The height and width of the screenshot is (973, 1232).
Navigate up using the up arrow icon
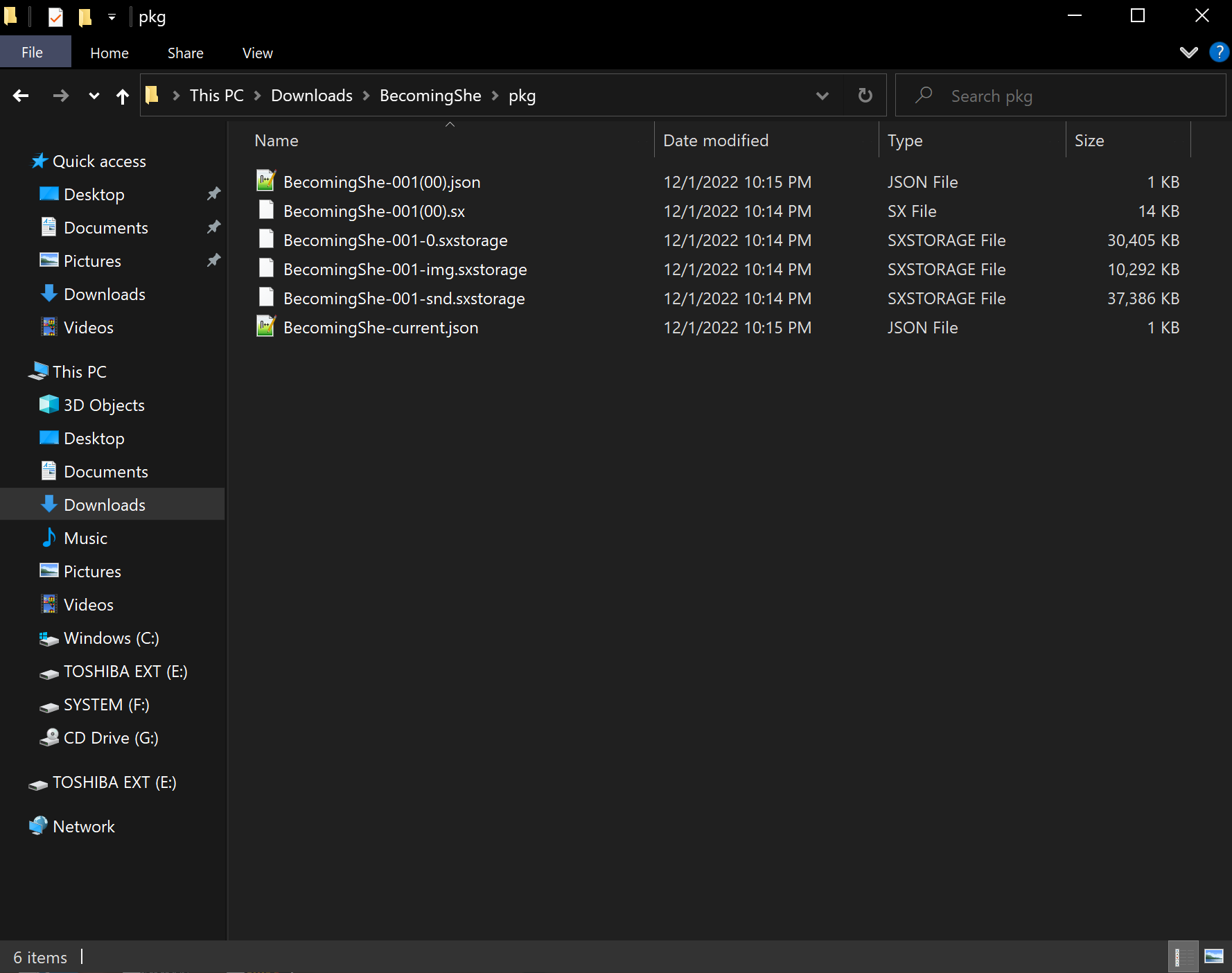[x=123, y=96]
